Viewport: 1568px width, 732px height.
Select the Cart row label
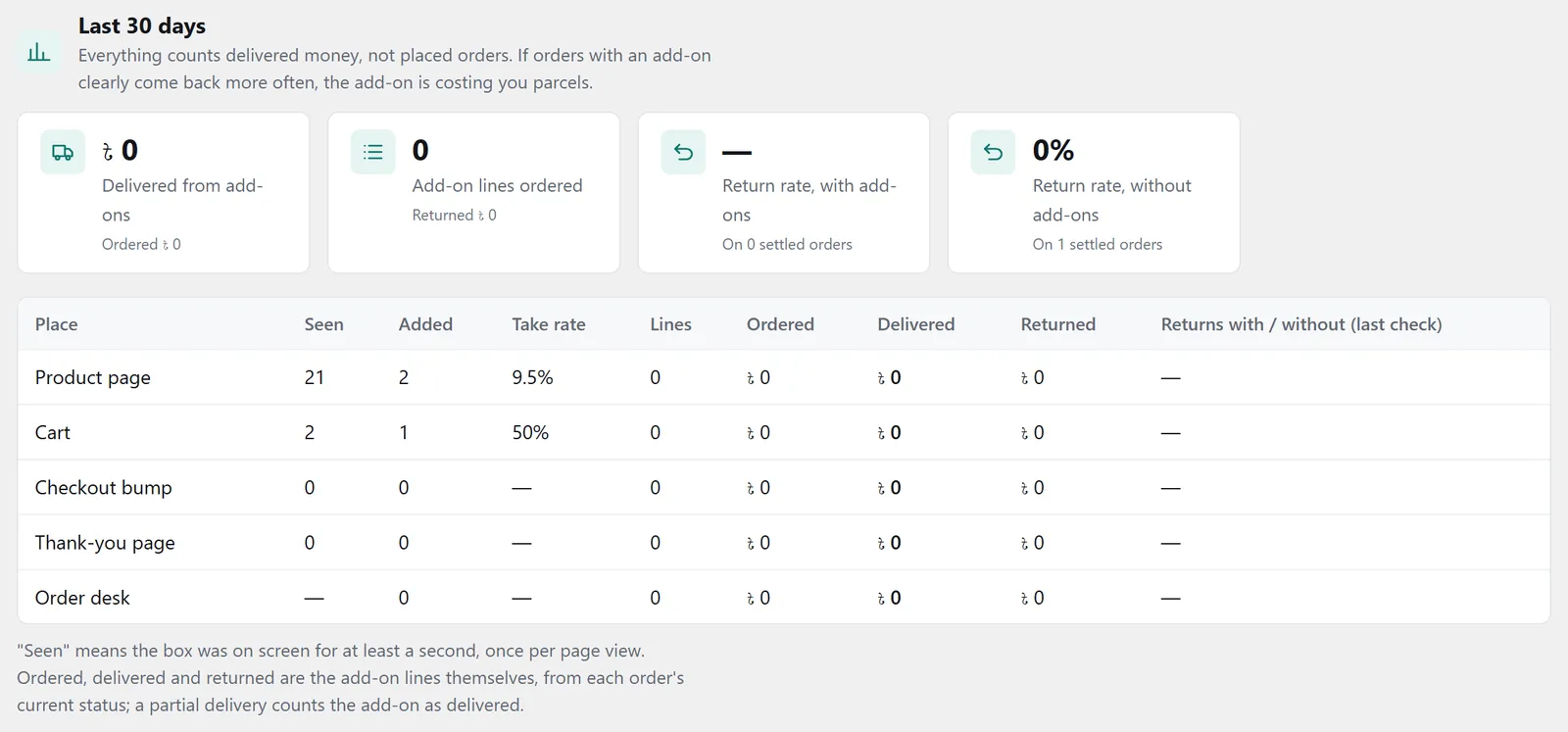point(53,433)
